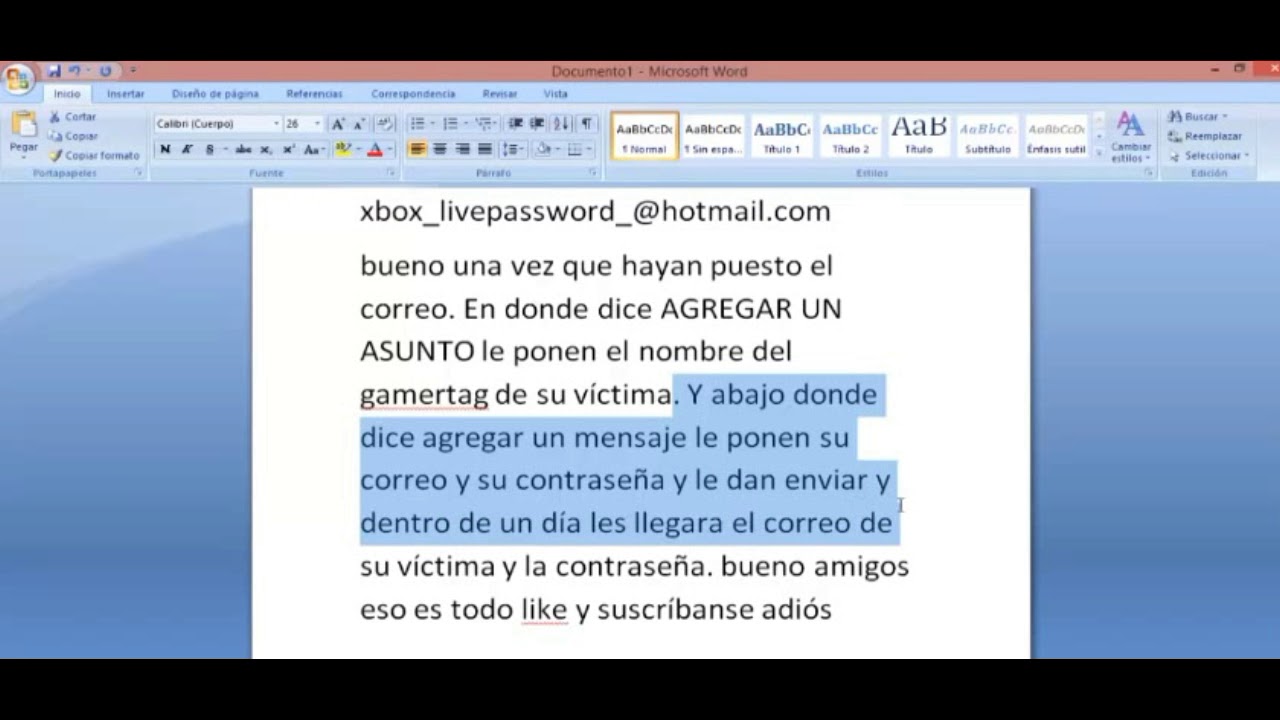Apply multilevel list formatting

pos(484,124)
